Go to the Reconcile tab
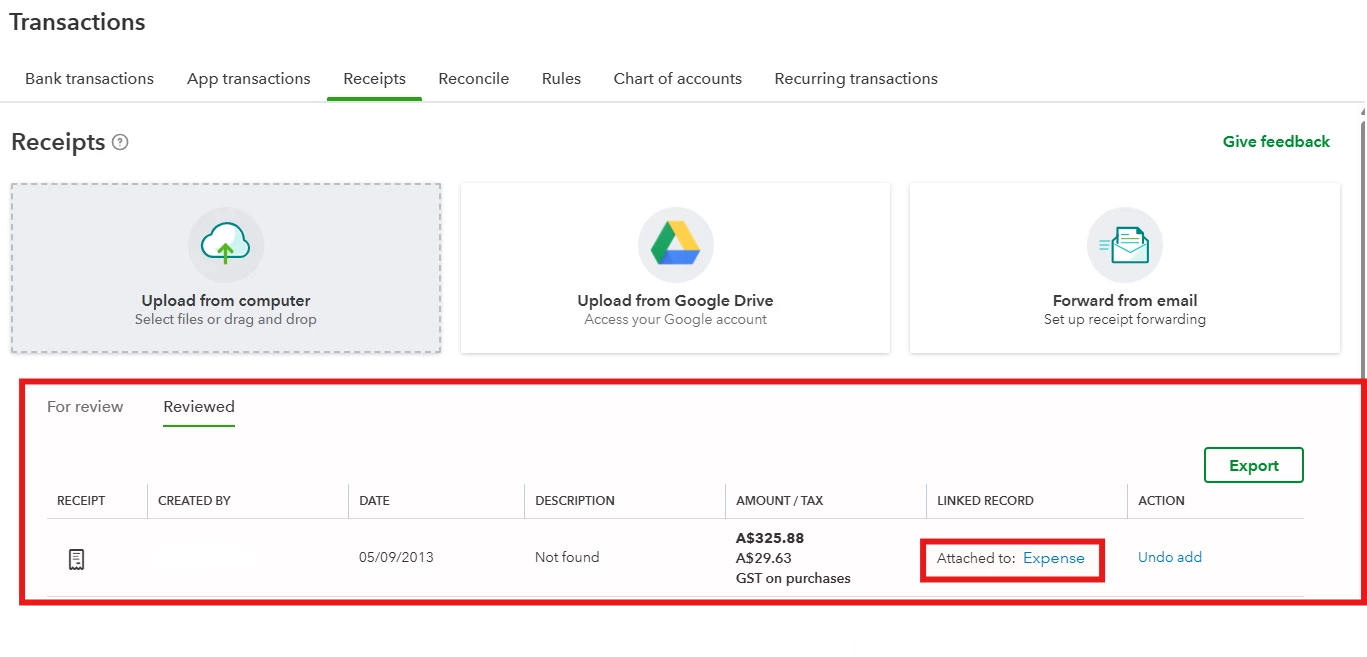Viewport: 1367px width, 657px height. [x=474, y=79]
